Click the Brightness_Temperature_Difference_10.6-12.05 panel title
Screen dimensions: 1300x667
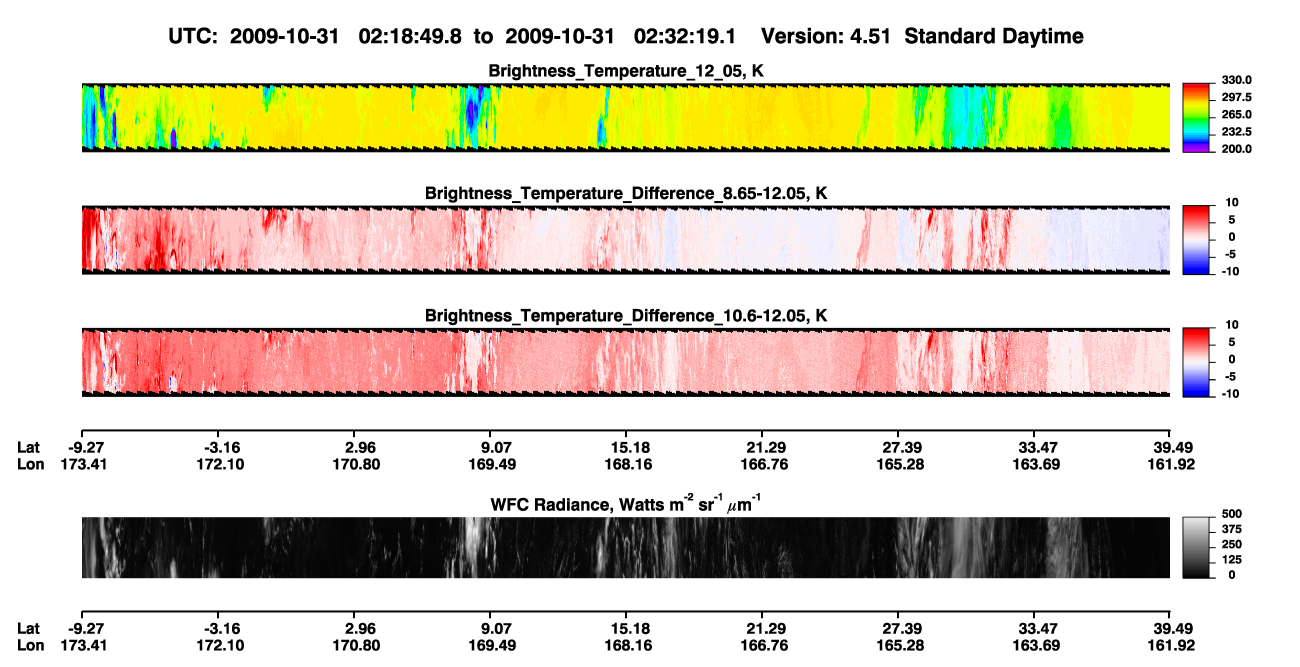[626, 315]
